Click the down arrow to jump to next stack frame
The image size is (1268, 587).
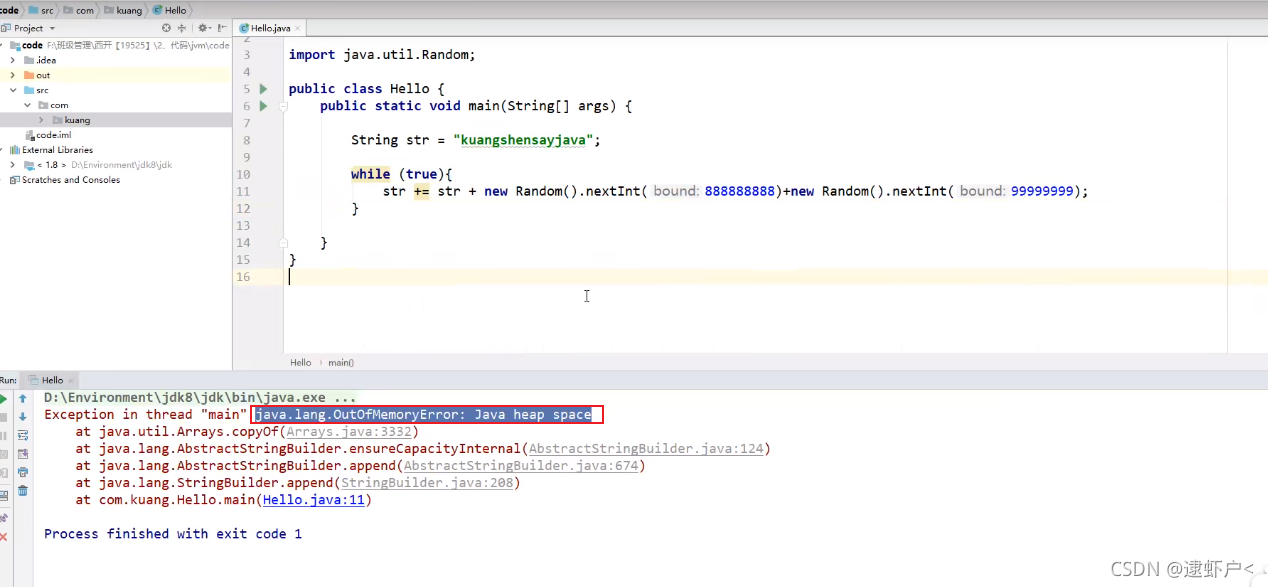coord(22,418)
